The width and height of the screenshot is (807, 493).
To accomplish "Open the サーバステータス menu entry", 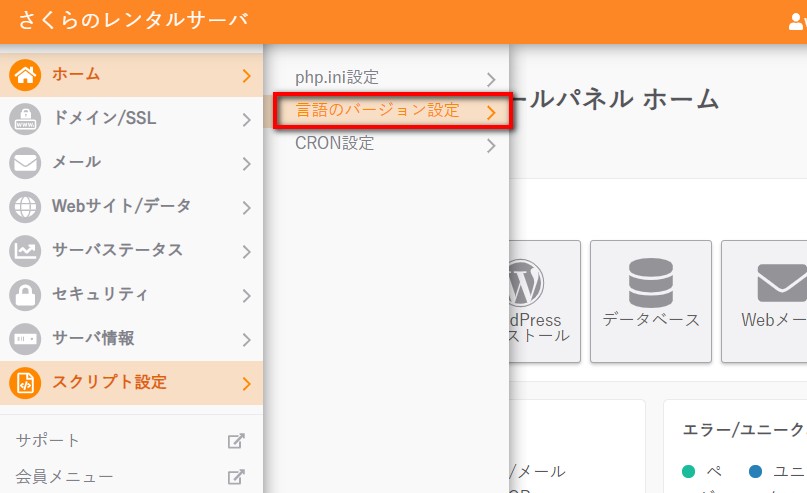I will tap(117, 250).
